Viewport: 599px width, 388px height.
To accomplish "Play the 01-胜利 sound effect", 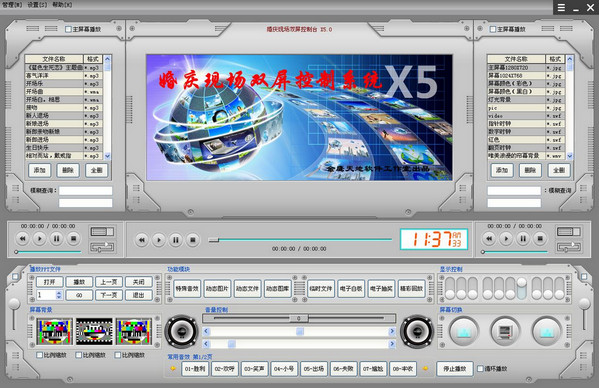I will 195,369.
